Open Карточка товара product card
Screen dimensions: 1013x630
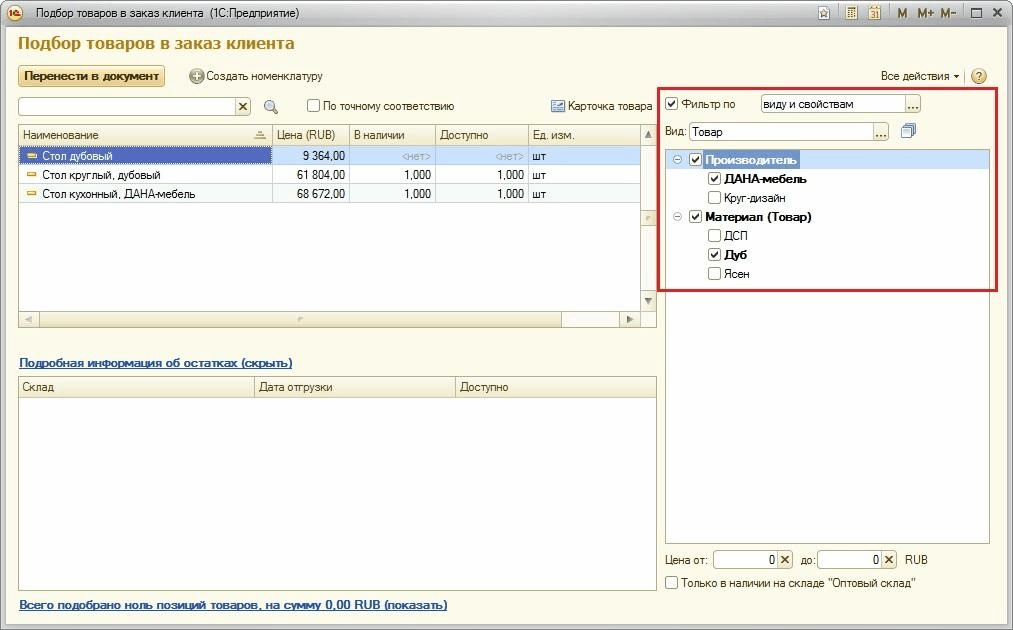pyautogui.click(x=601, y=106)
